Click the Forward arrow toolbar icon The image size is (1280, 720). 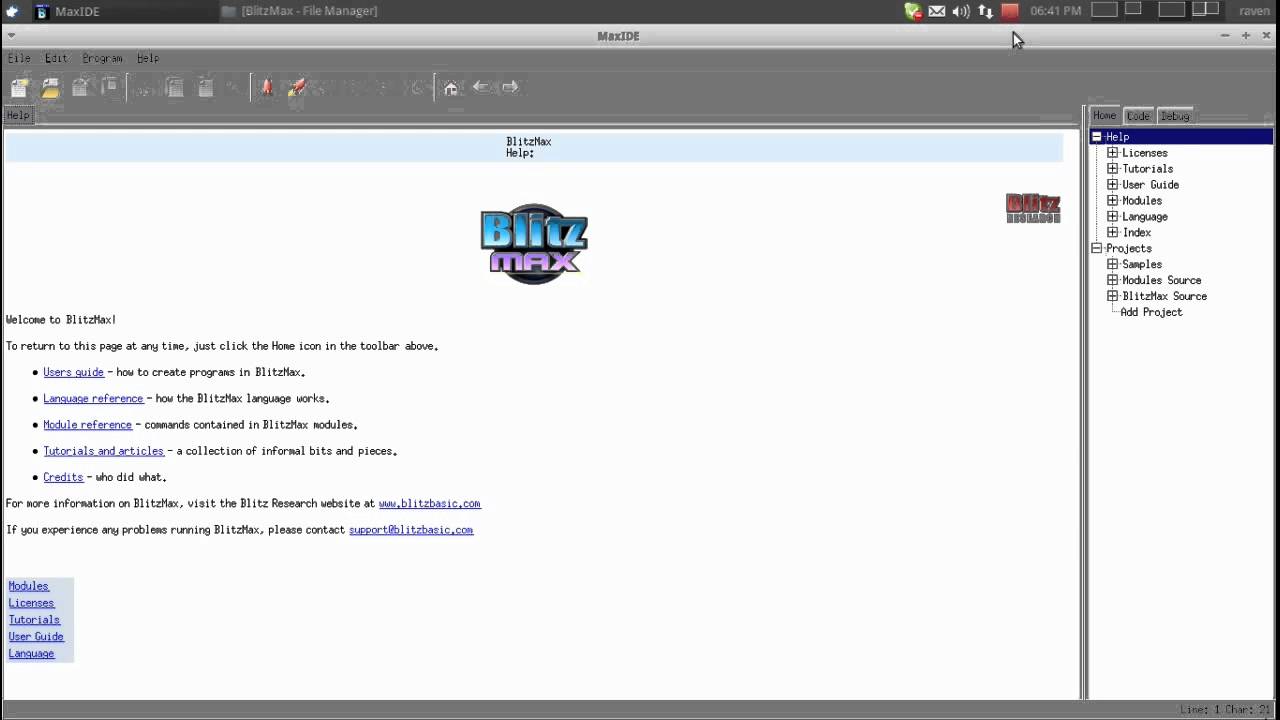510,87
